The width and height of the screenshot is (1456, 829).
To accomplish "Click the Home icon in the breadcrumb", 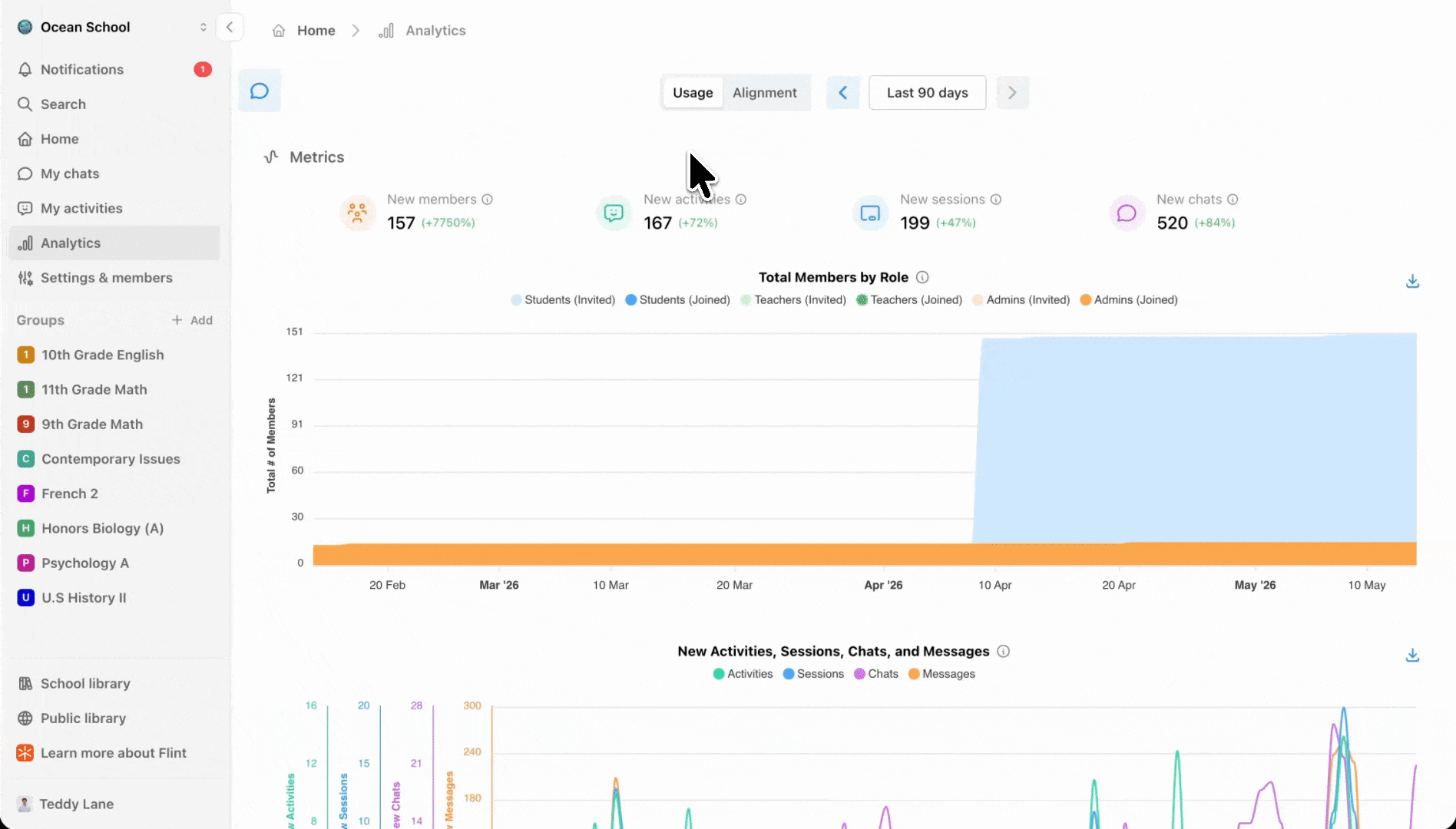I will tap(279, 31).
